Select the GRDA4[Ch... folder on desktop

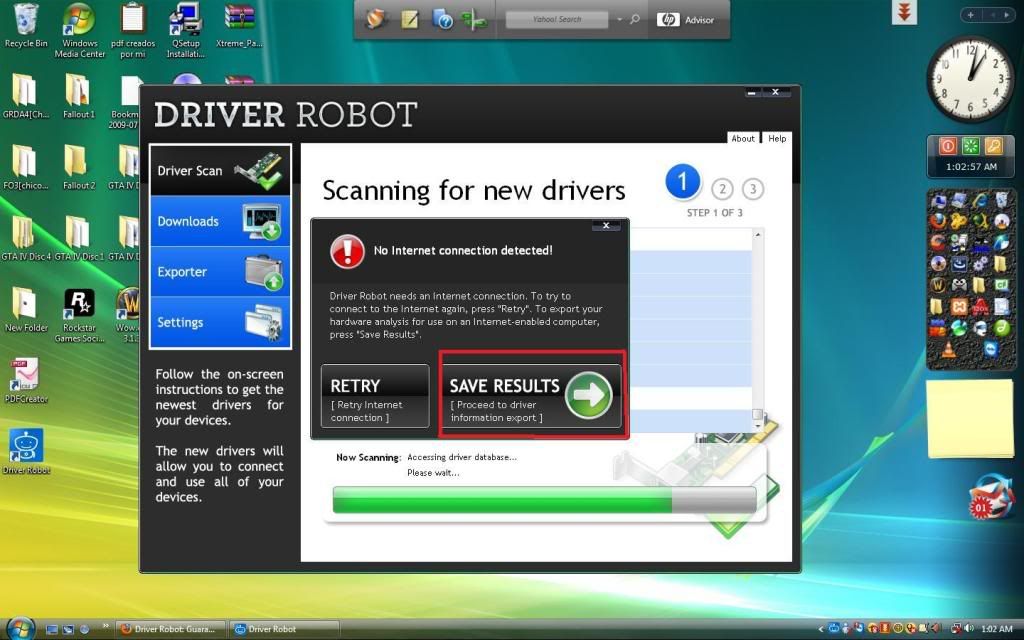click(25, 97)
